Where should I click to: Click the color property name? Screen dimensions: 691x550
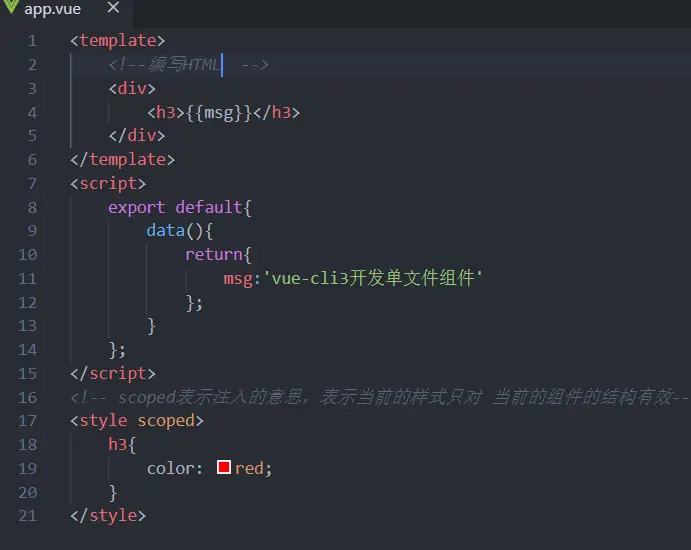pos(171,468)
